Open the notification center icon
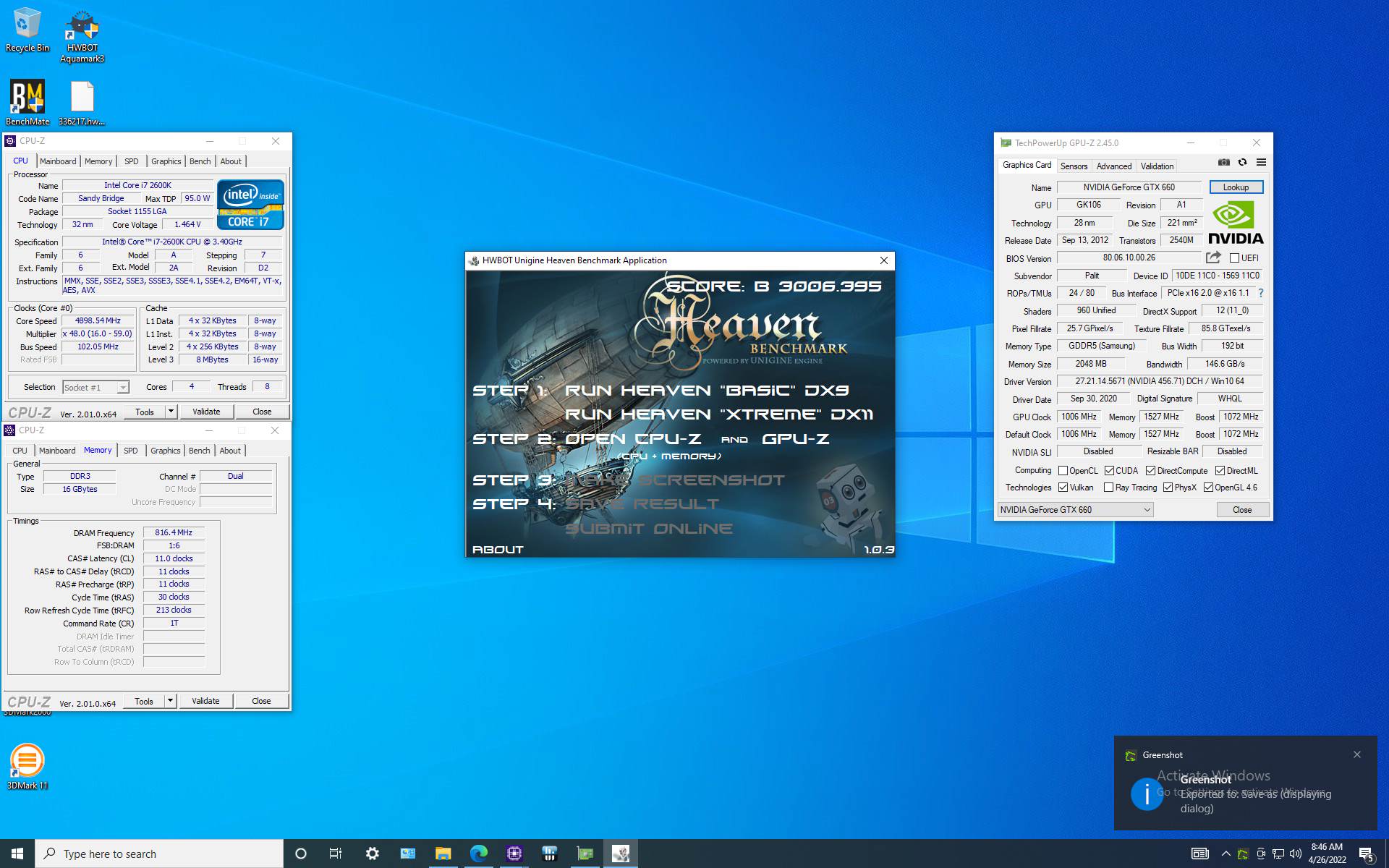 point(1366,854)
